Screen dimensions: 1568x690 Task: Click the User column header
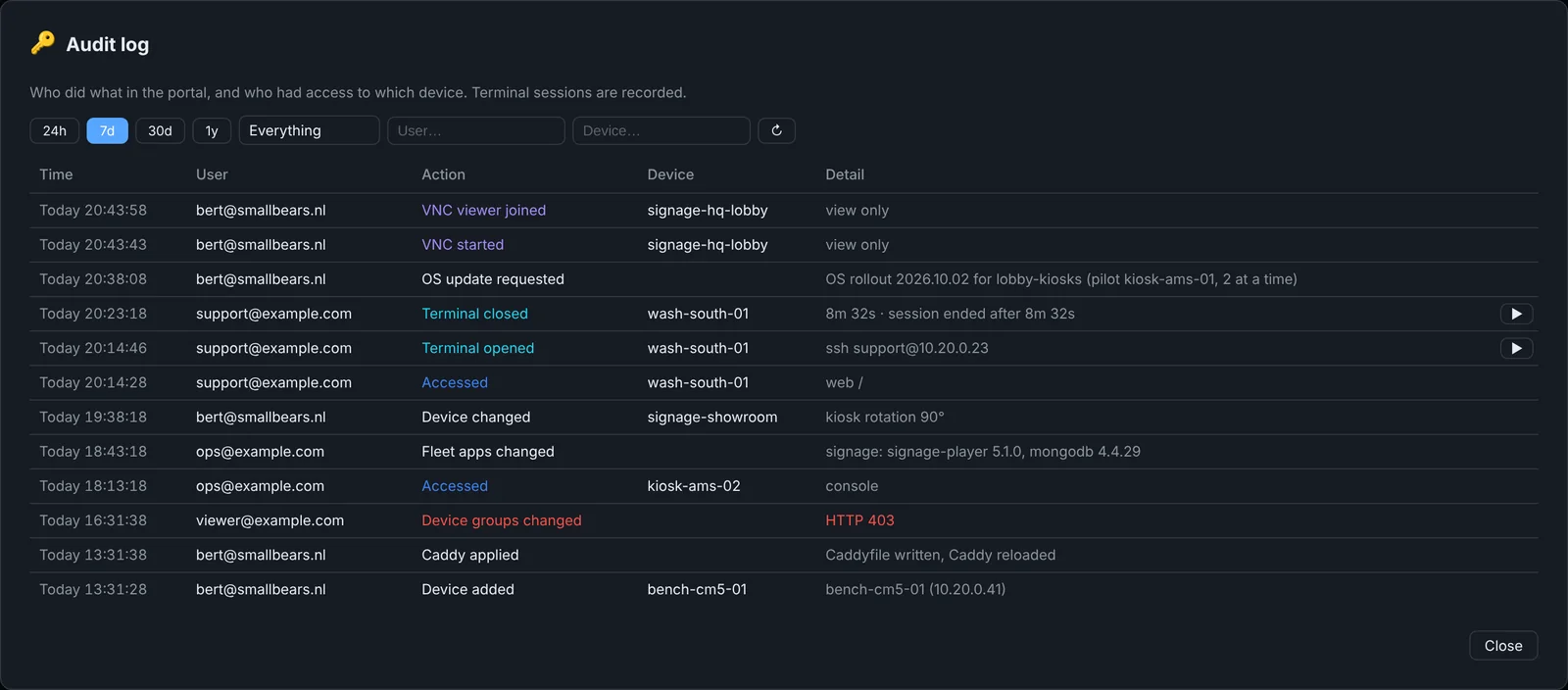pos(212,174)
